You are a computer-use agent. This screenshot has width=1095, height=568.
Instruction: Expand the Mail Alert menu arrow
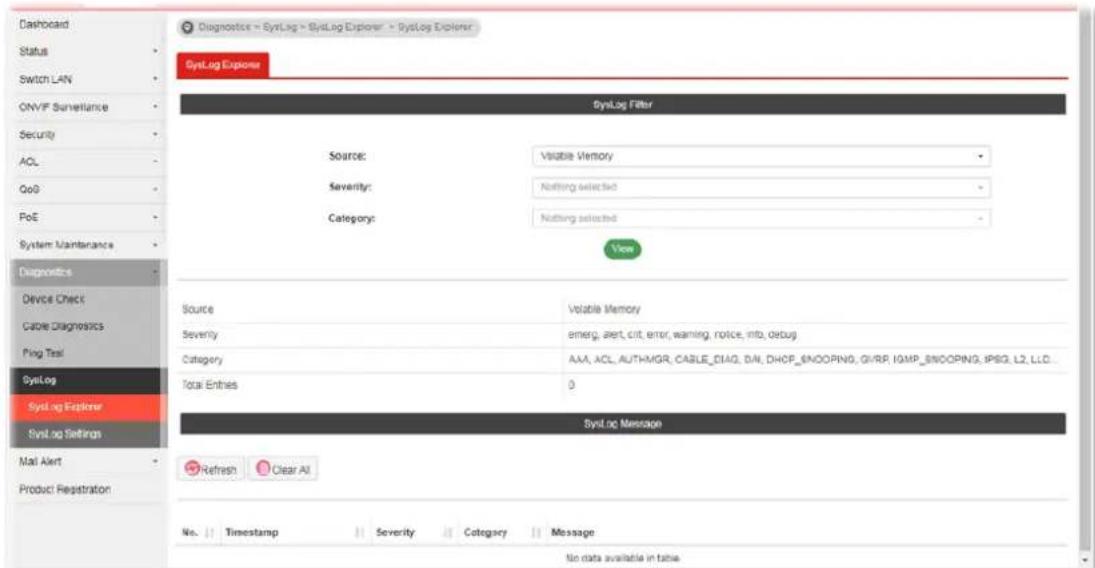click(154, 462)
